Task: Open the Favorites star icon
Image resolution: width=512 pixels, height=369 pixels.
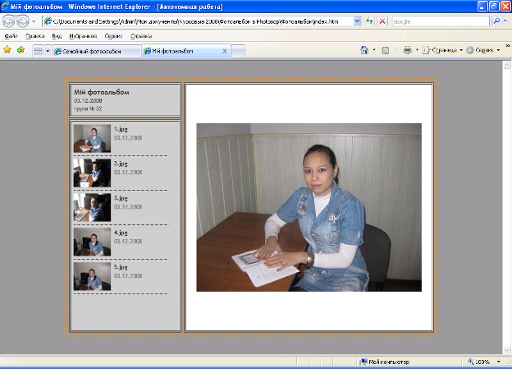Action: click(7, 50)
